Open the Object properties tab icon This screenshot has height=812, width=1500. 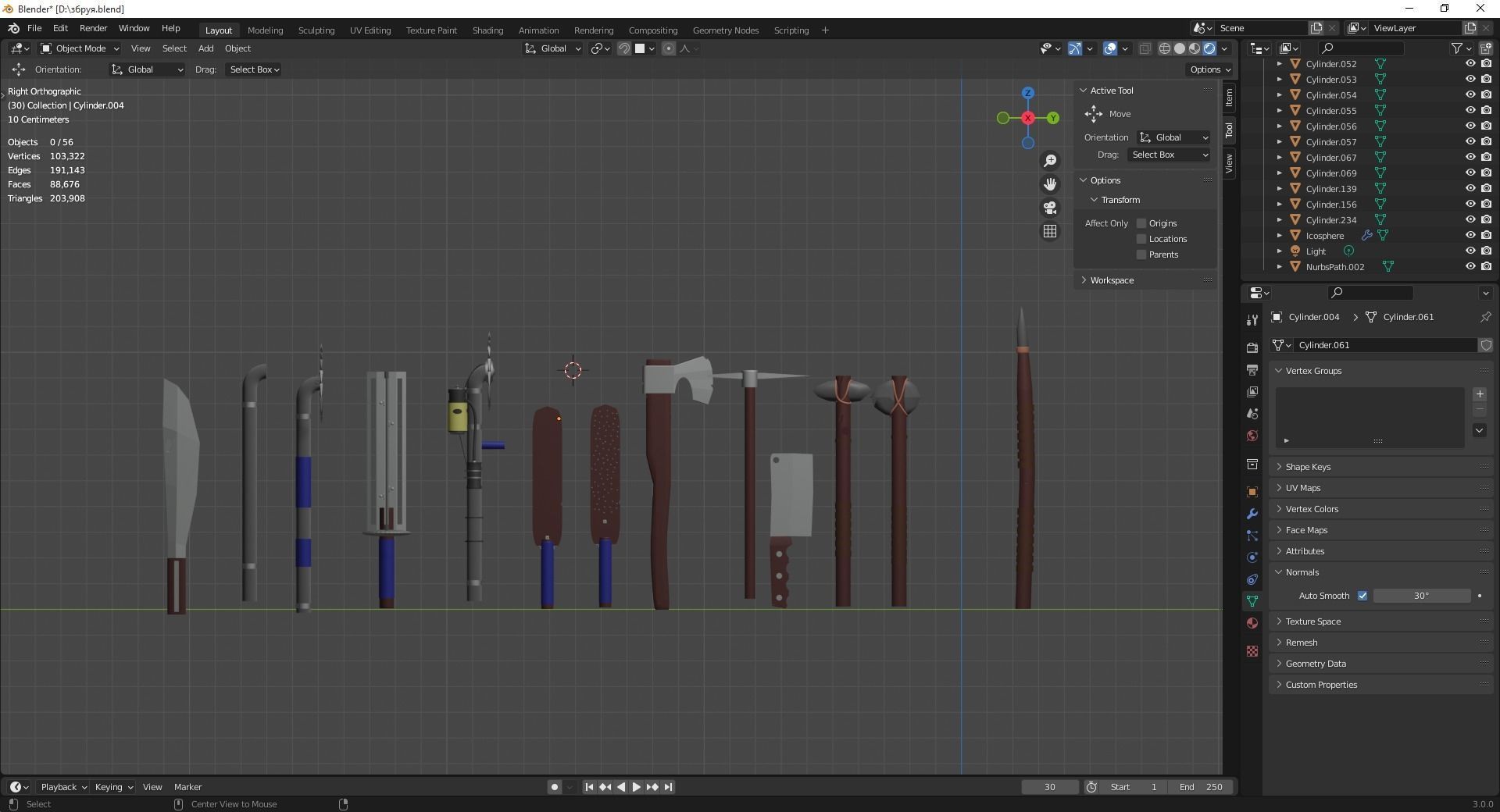coord(1252,492)
